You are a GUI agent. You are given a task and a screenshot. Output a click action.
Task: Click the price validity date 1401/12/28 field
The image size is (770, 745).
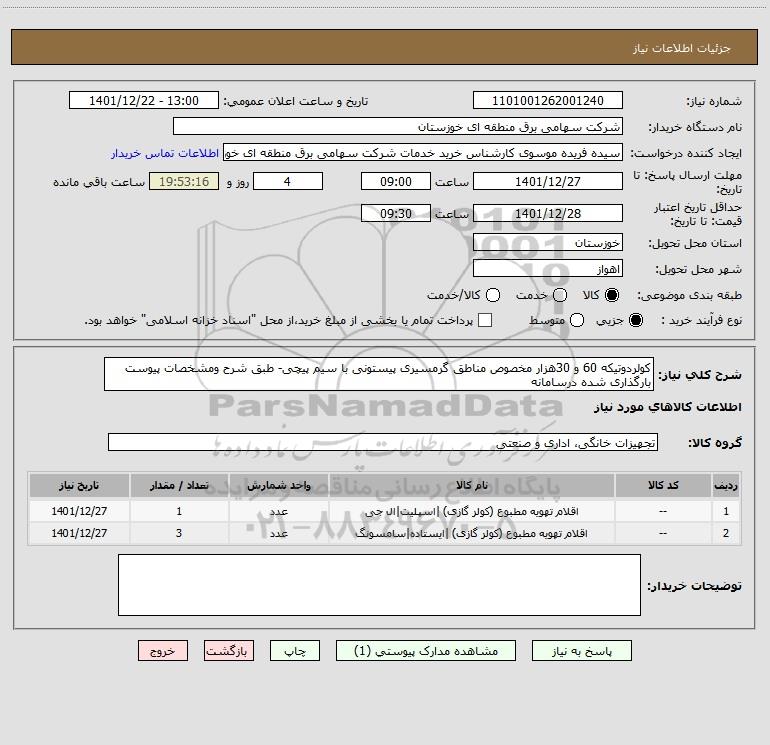pos(547,213)
